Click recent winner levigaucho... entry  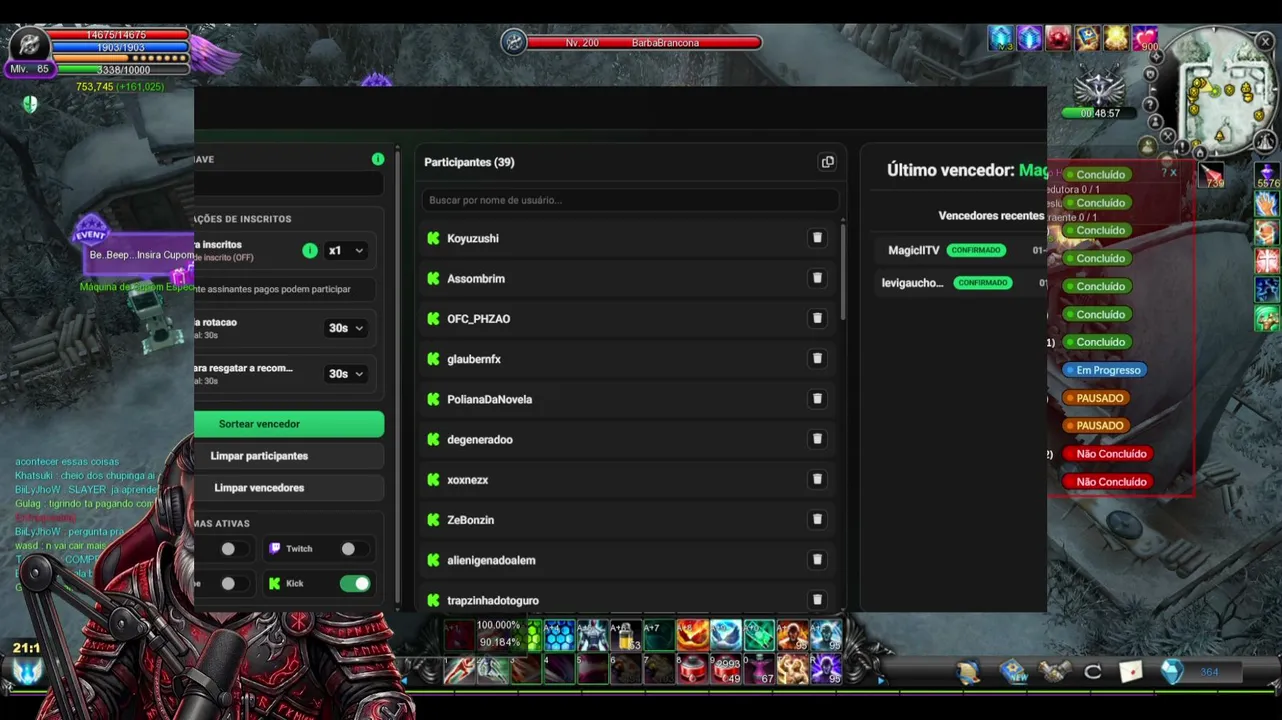point(912,283)
